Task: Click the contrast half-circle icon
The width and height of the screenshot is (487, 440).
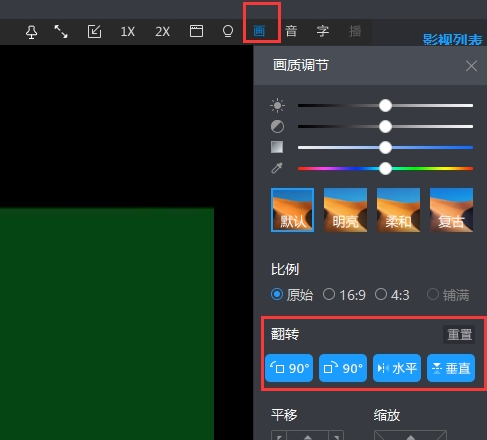Action: [x=277, y=127]
